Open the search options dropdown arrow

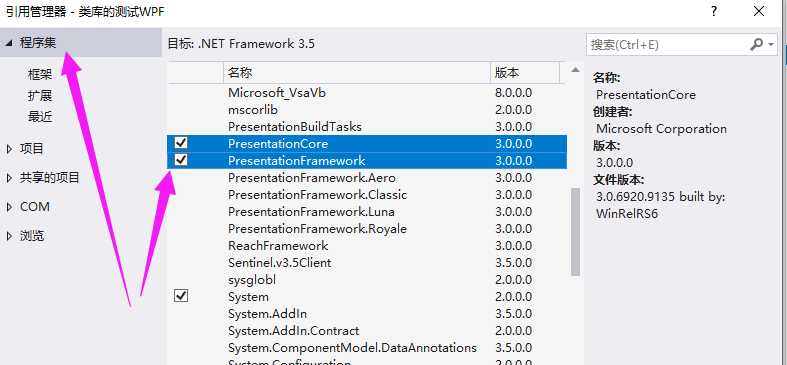(771, 45)
